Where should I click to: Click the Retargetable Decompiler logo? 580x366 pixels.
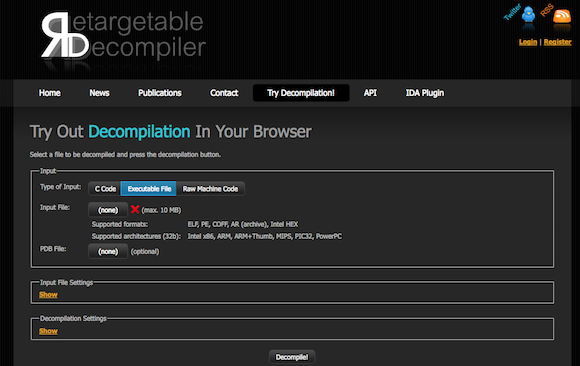(x=123, y=36)
